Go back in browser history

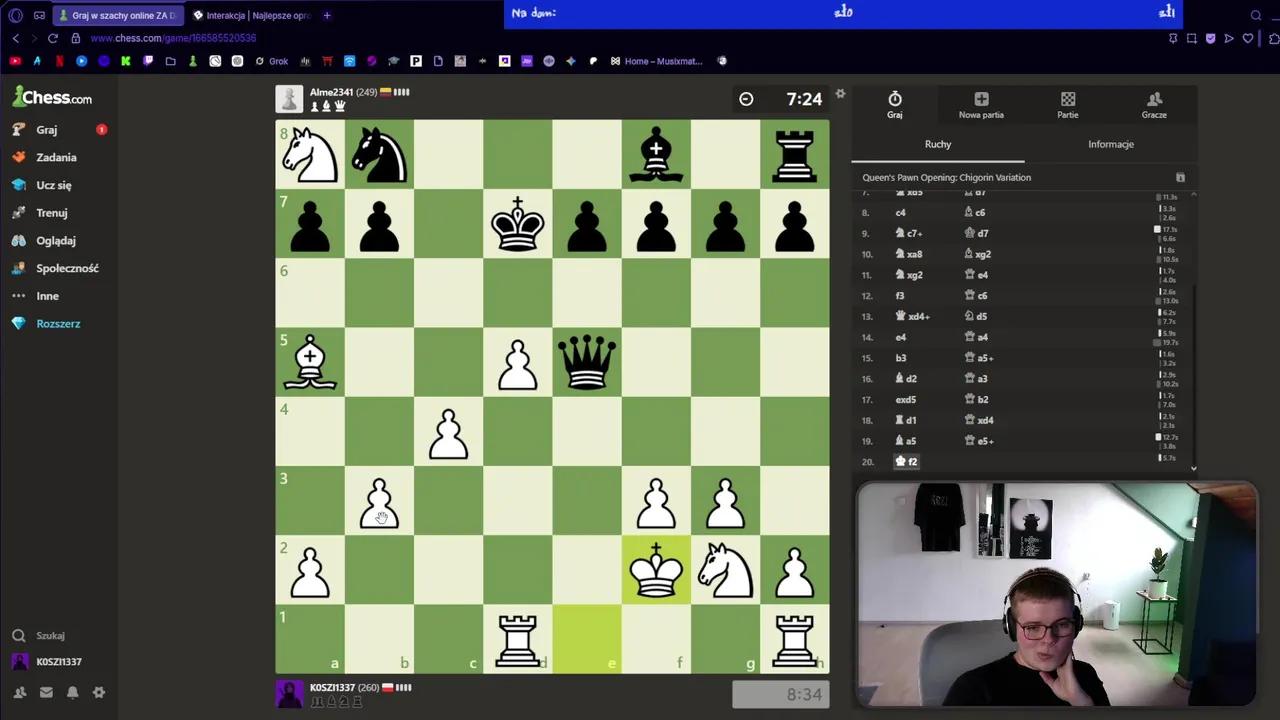tap(15, 38)
